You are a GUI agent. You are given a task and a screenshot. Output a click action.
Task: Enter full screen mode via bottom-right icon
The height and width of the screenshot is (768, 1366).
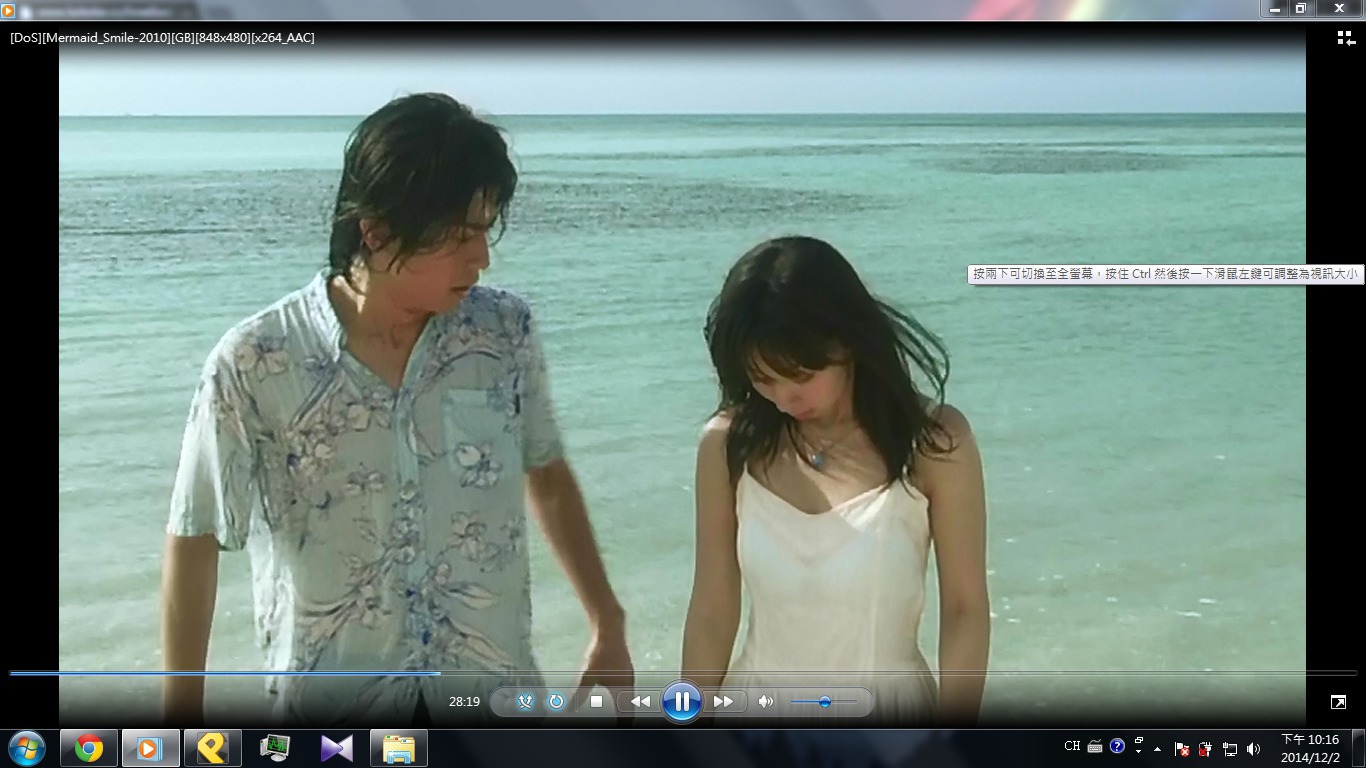pyautogui.click(x=1338, y=702)
